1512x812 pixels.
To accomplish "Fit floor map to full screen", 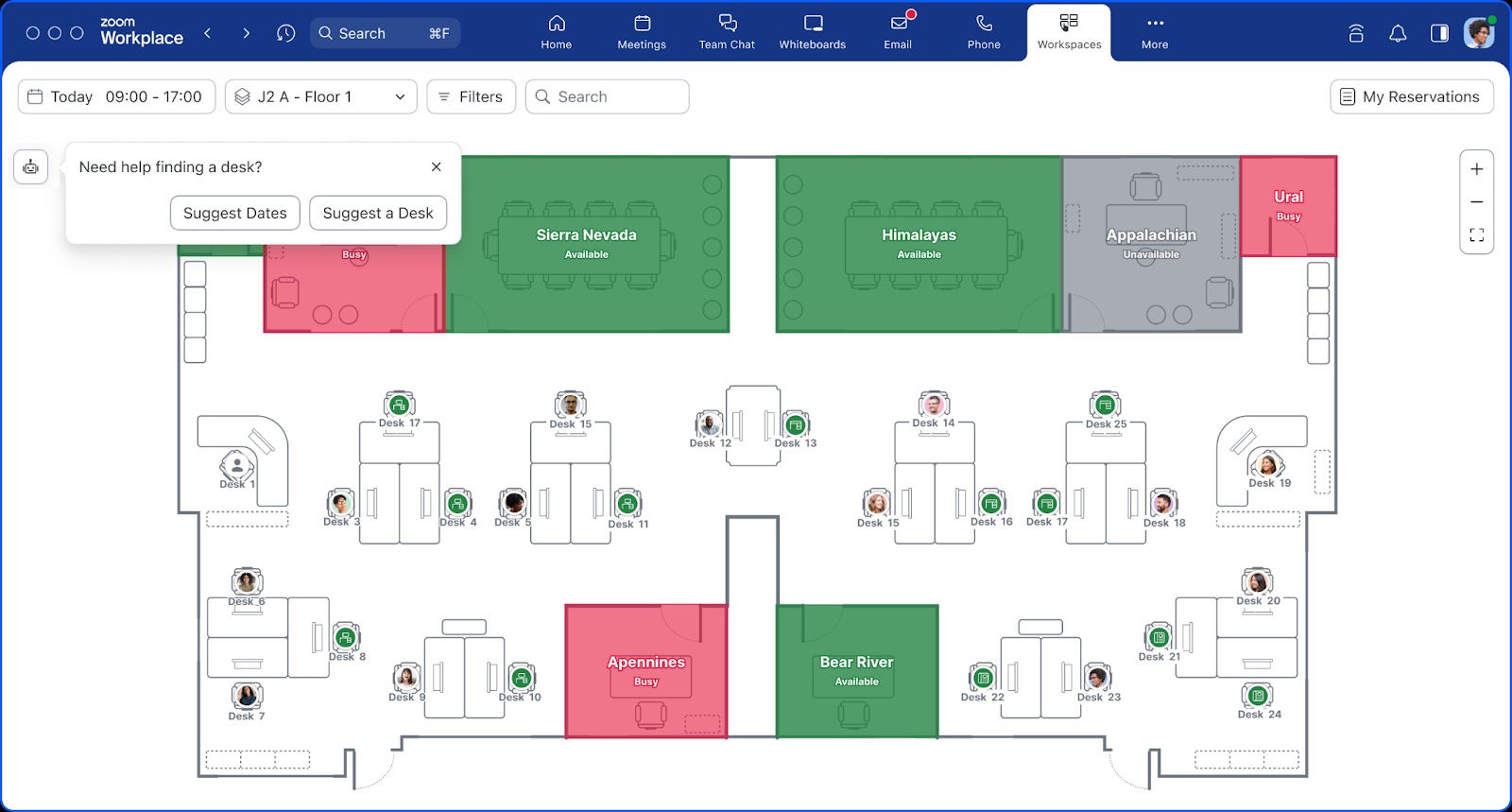I will pyautogui.click(x=1476, y=235).
